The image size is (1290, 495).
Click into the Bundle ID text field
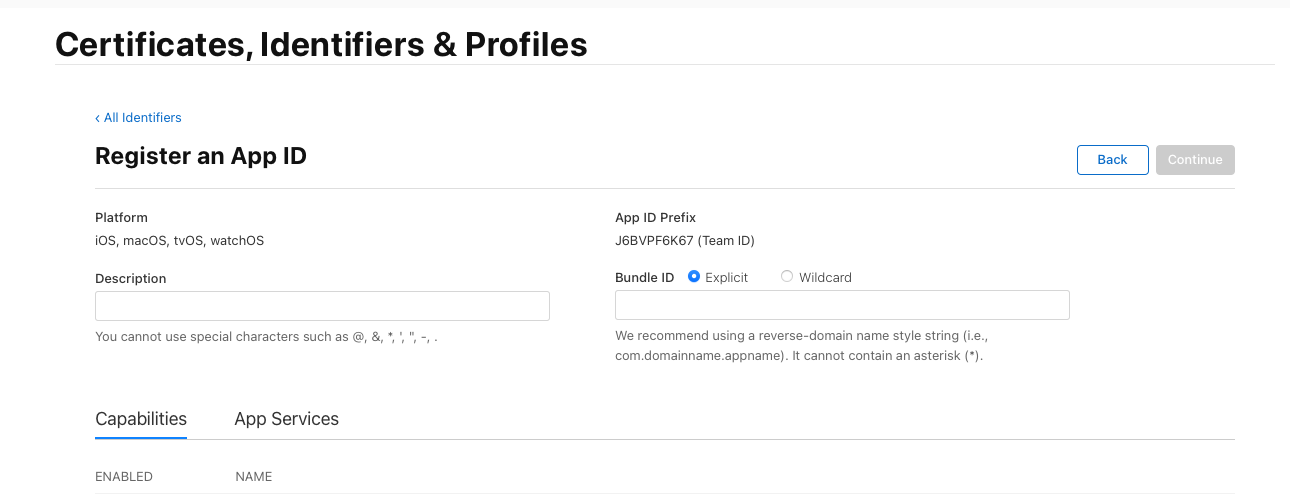coord(842,305)
